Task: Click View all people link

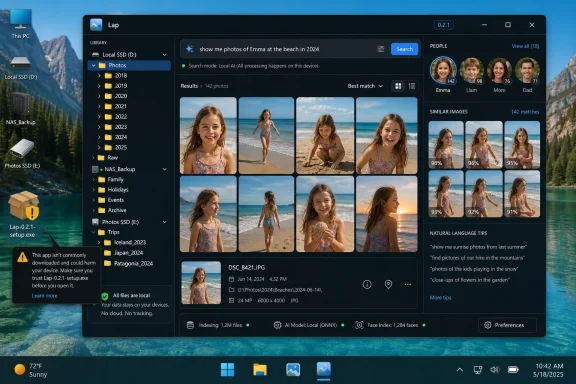Action: pos(525,46)
